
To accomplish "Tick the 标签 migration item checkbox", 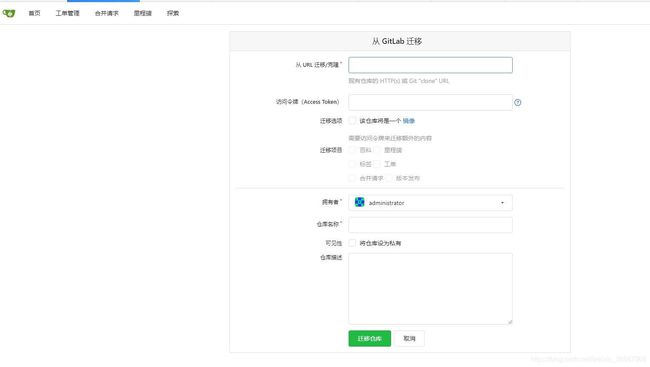I will pos(352,164).
